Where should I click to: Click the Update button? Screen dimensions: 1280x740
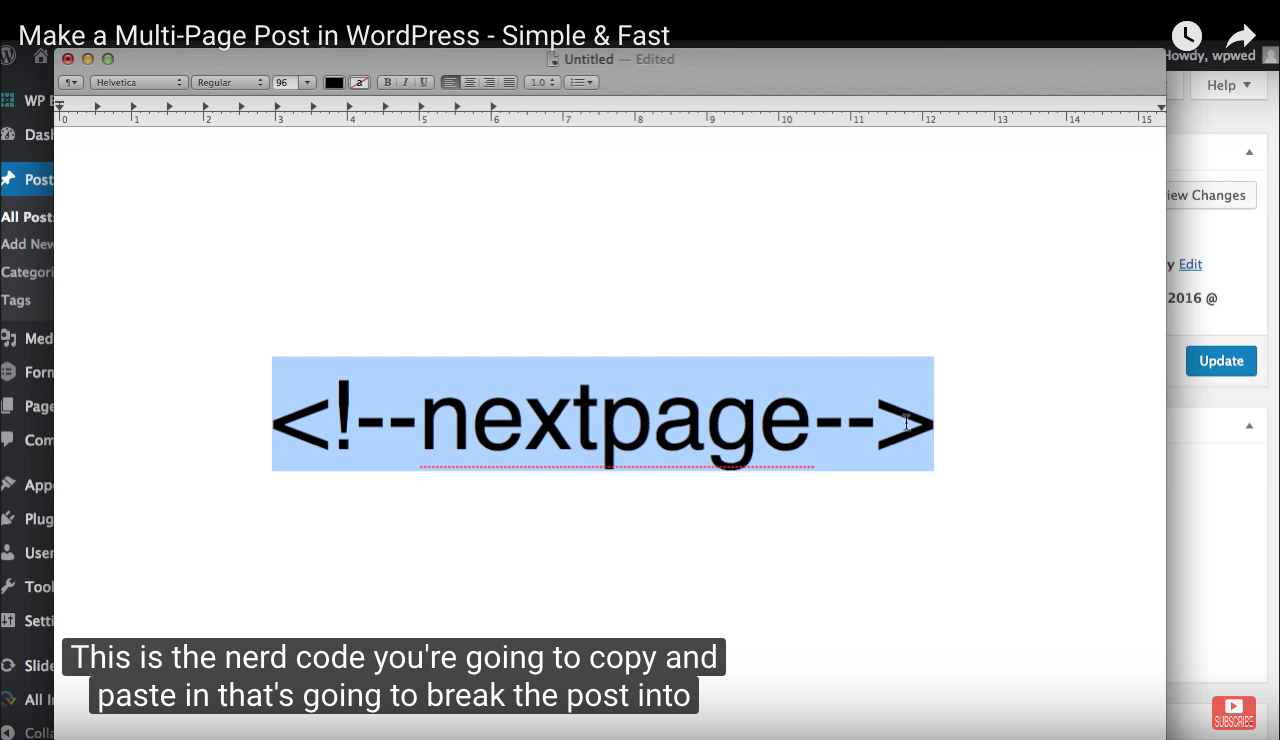[1221, 360]
